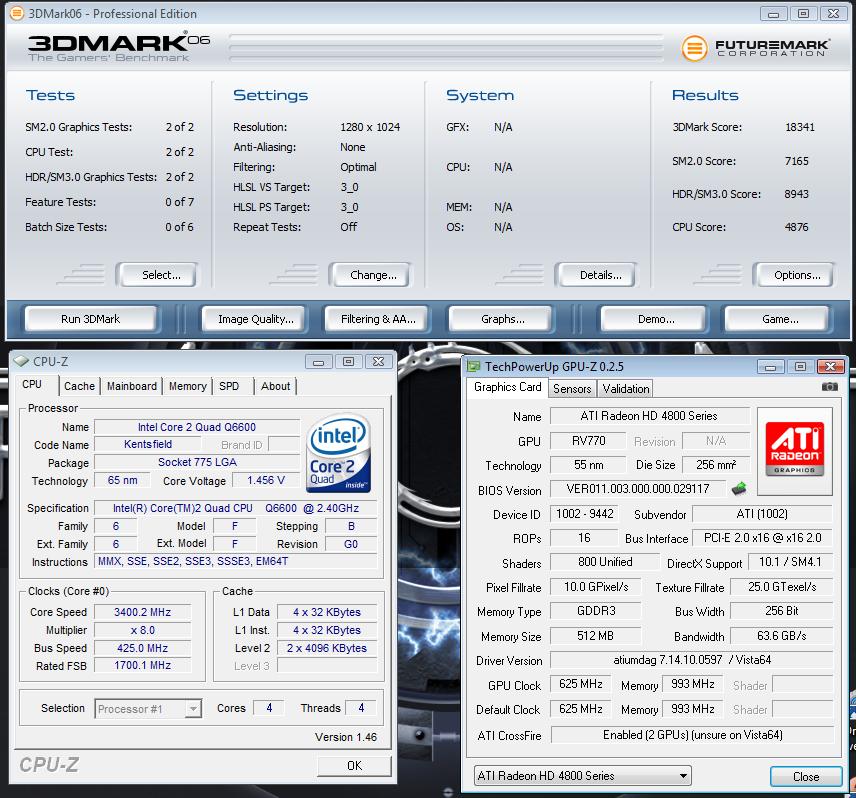Viewport: 856px width, 798px height.
Task: Open the ATI Radeon HD 4800 Series dropdown
Action: (582, 776)
